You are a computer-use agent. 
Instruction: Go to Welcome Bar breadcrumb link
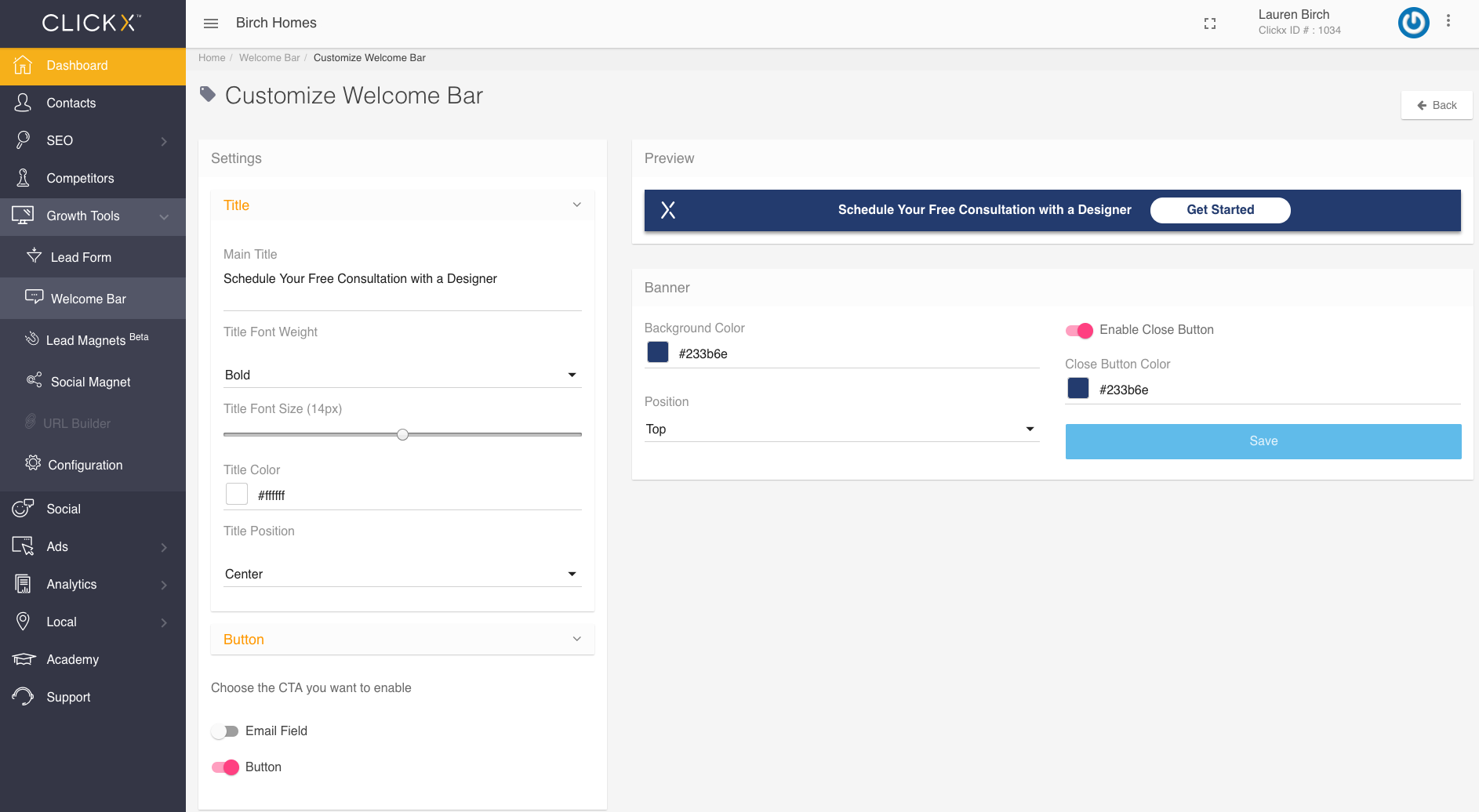pyautogui.click(x=270, y=58)
